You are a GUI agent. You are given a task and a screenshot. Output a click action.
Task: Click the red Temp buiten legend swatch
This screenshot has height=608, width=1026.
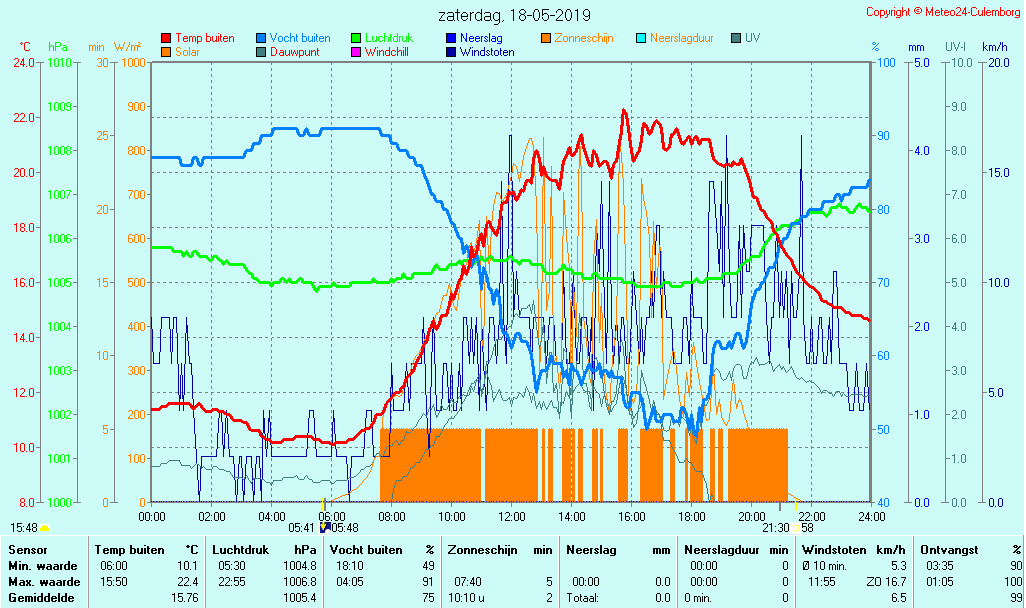[166, 38]
